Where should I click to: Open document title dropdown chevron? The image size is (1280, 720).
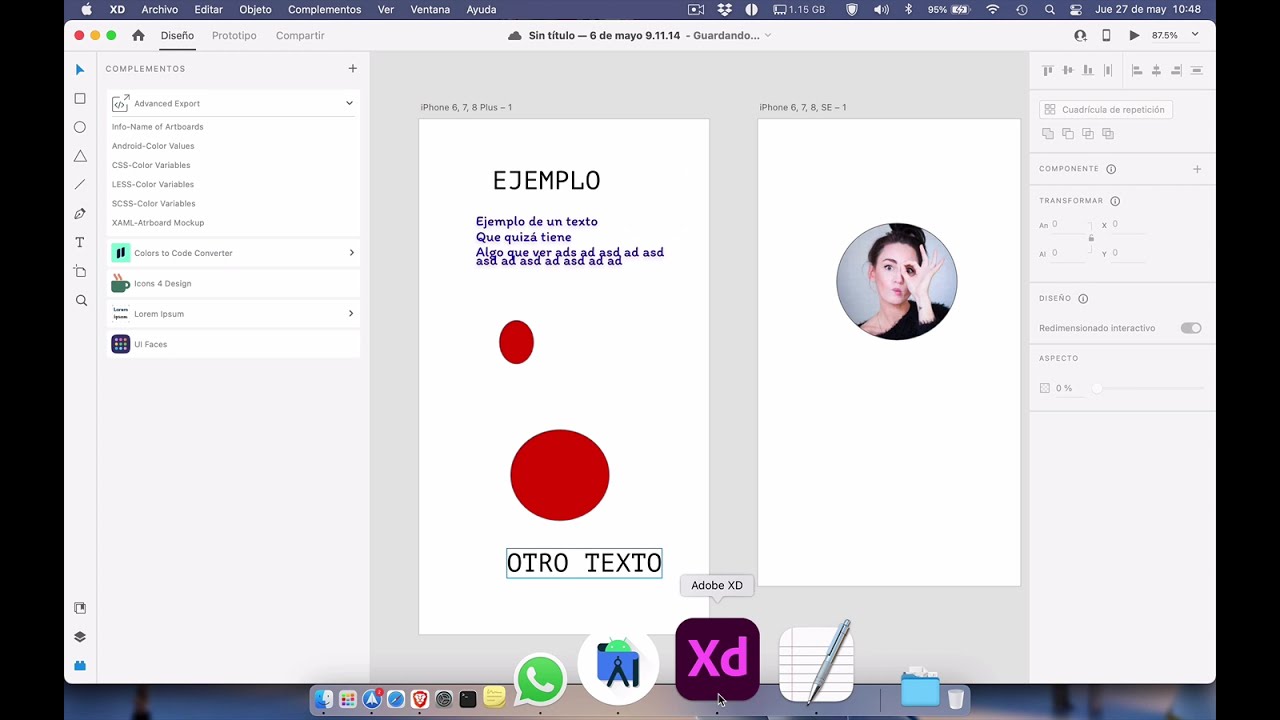click(x=768, y=36)
